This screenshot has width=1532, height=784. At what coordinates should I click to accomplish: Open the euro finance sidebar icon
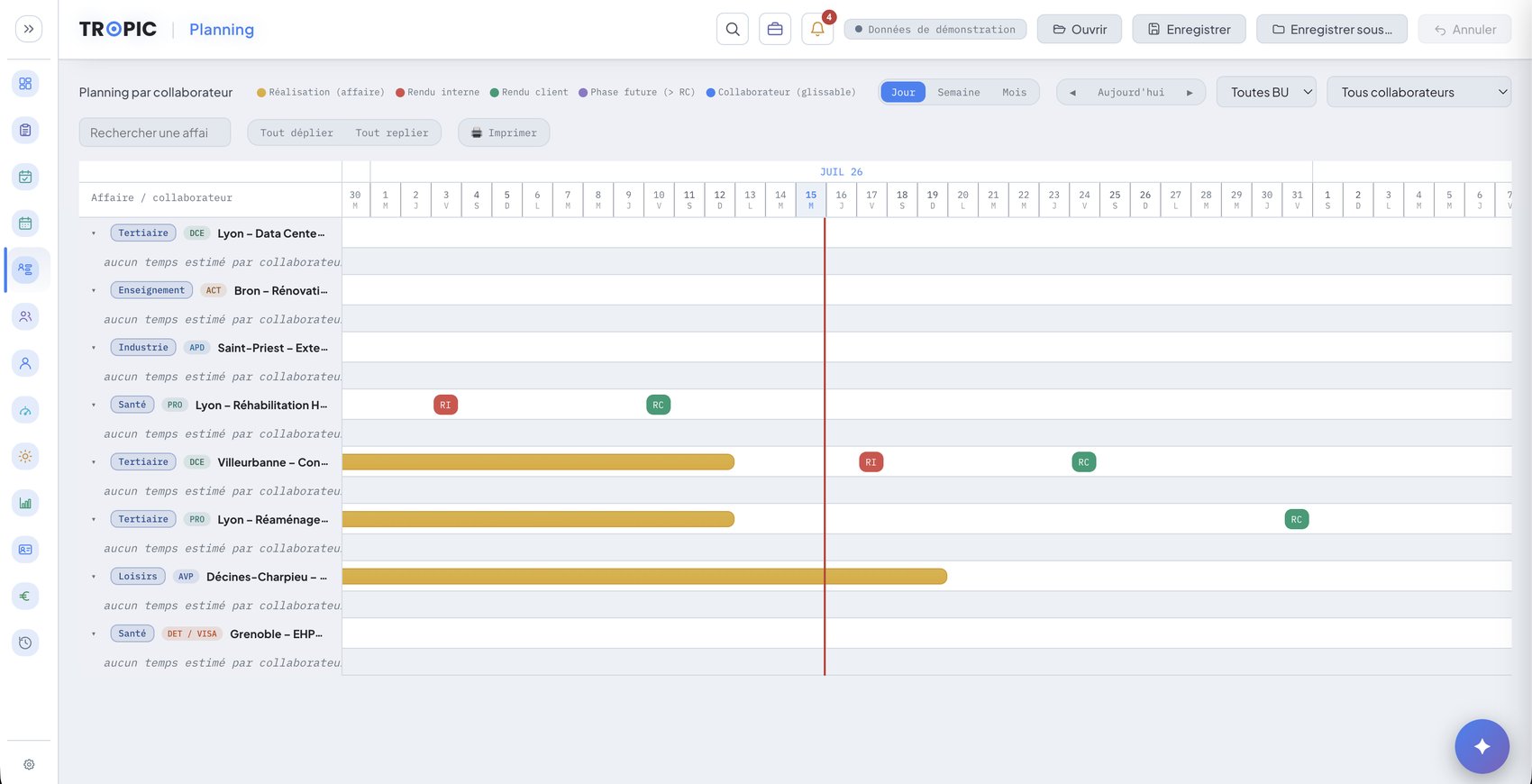coord(25,596)
